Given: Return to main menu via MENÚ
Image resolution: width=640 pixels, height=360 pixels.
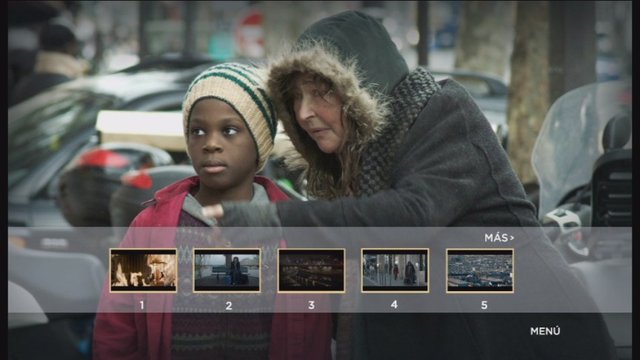Looking at the screenshot, I should [545, 331].
